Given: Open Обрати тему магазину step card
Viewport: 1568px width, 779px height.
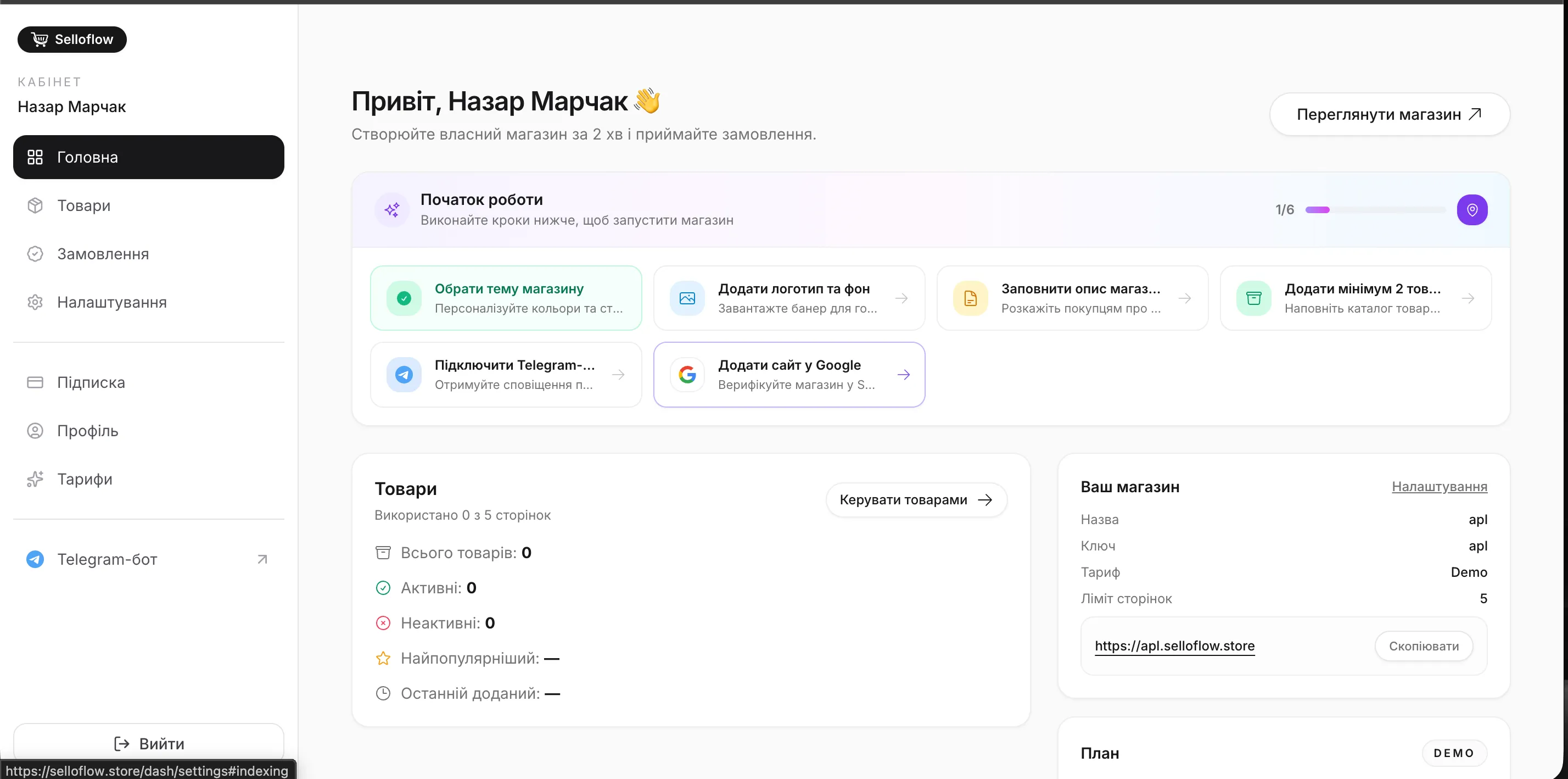Looking at the screenshot, I should pyautogui.click(x=506, y=298).
